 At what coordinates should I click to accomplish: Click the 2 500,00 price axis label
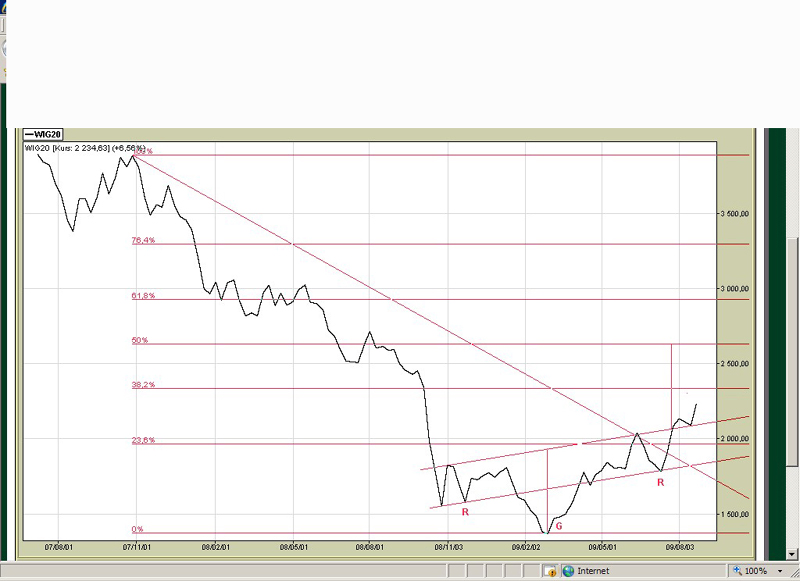734,364
